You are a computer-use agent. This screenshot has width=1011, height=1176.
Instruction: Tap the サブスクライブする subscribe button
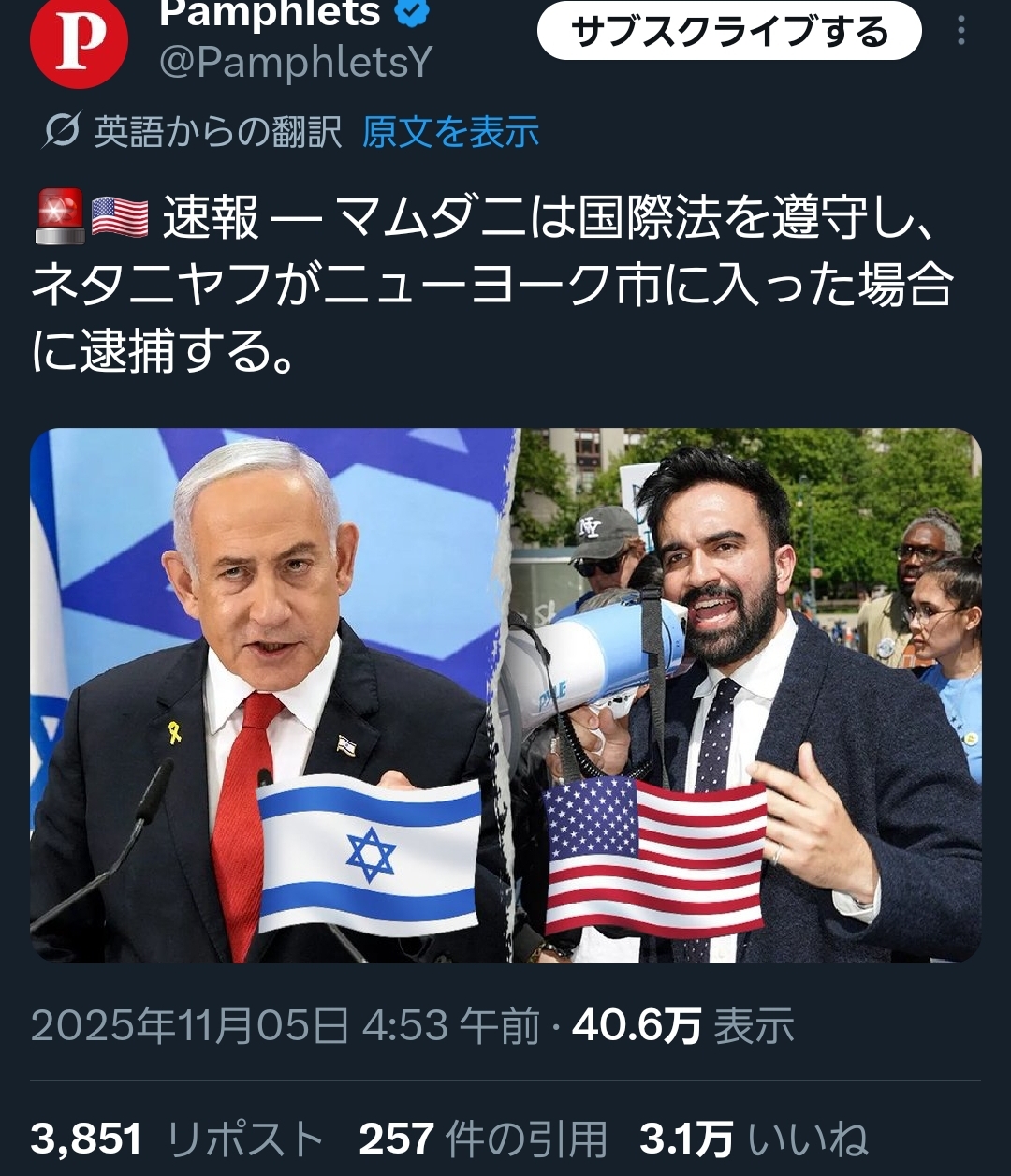(x=729, y=33)
